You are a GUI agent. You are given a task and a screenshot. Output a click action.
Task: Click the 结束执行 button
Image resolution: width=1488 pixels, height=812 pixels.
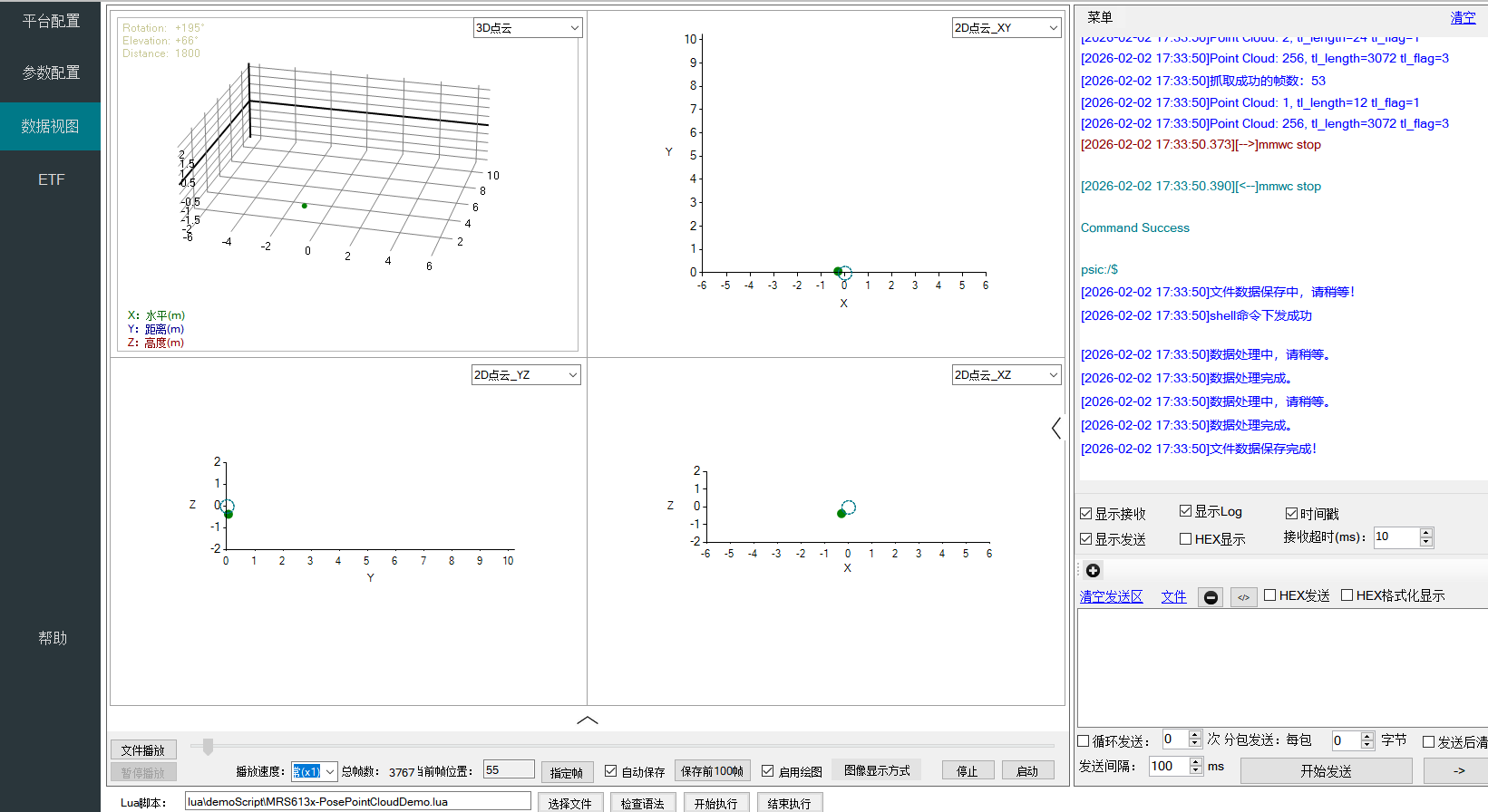pos(790,803)
